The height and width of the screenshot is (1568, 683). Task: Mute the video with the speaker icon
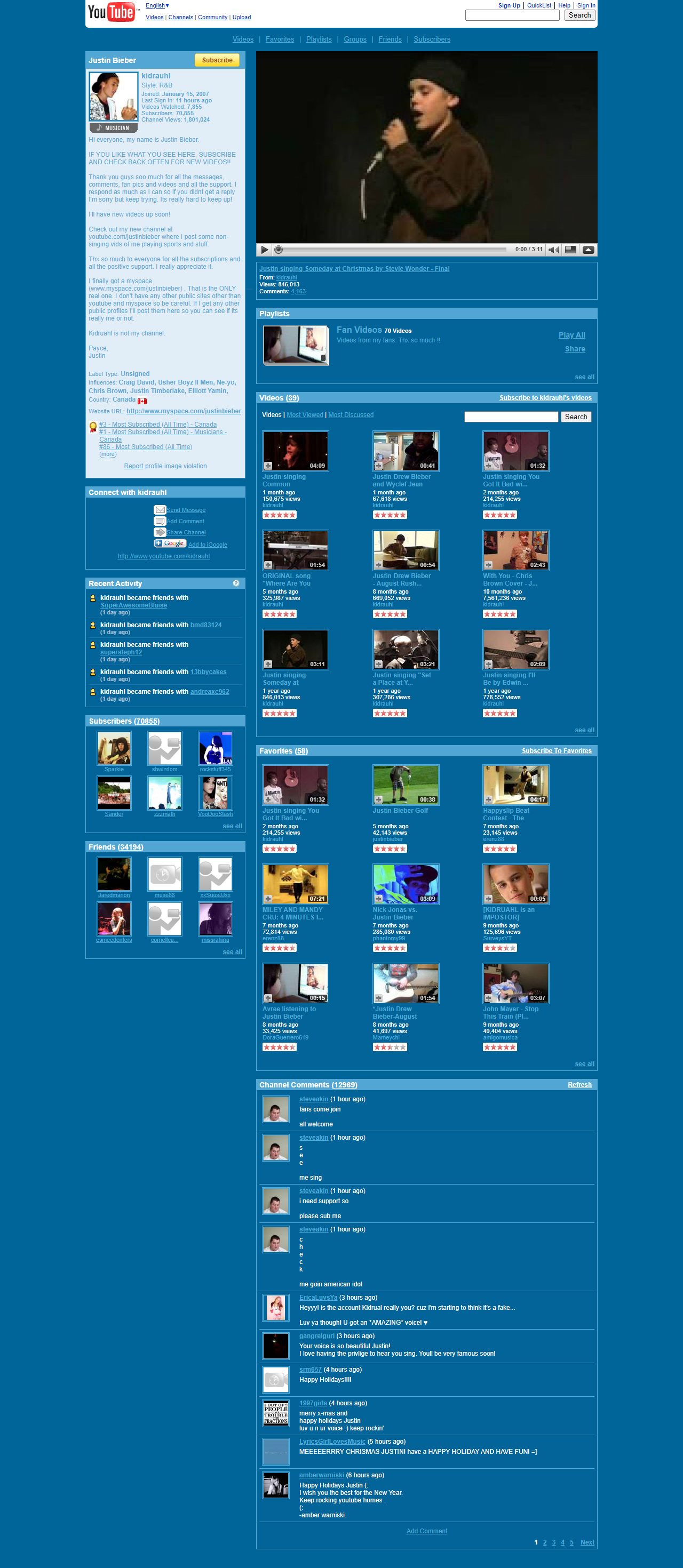pos(553,250)
